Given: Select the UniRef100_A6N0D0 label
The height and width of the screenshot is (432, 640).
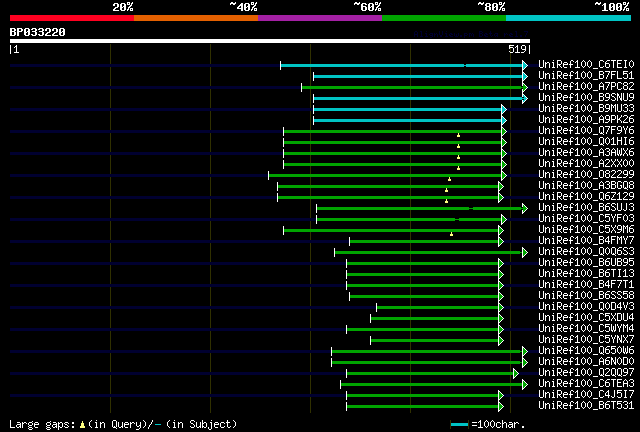Looking at the screenshot, I should tap(586, 362).
